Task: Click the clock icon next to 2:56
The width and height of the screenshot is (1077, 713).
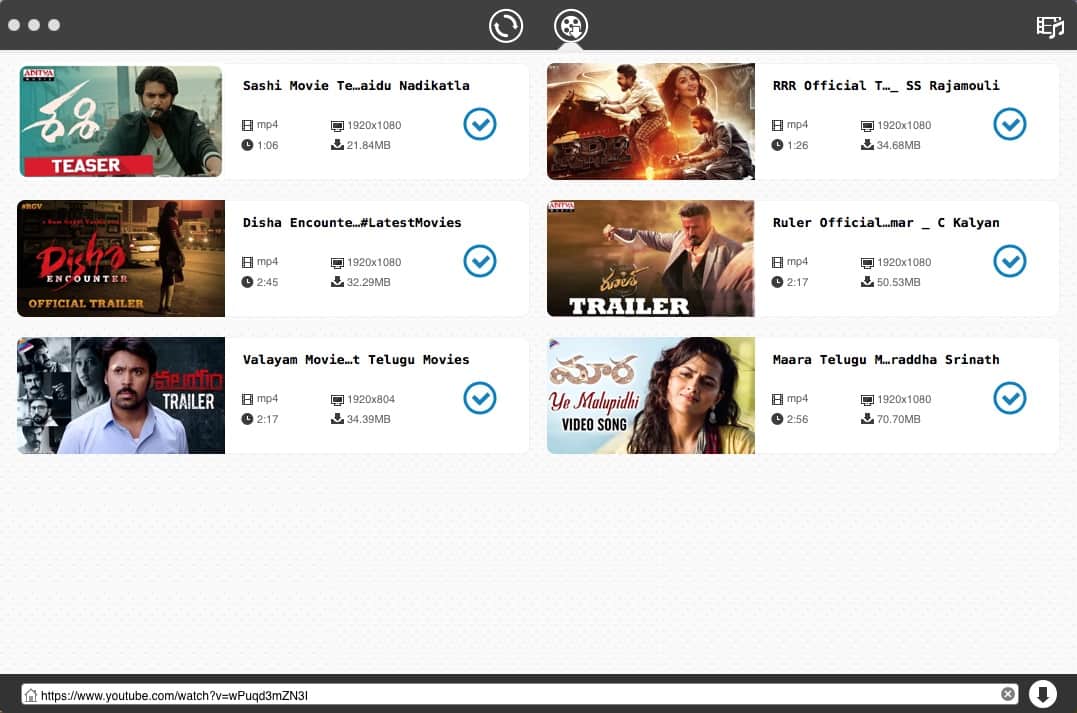Action: [x=777, y=418]
